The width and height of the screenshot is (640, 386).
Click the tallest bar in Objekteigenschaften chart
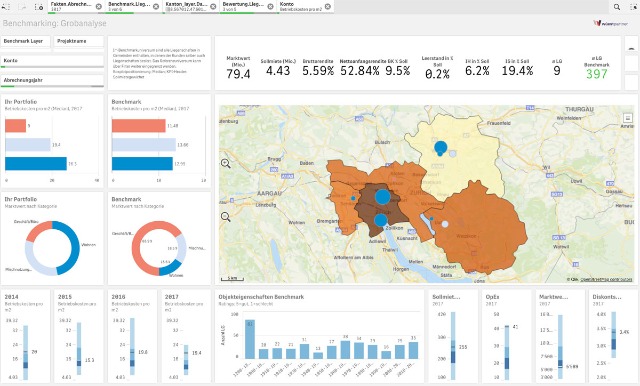click(x=250, y=339)
